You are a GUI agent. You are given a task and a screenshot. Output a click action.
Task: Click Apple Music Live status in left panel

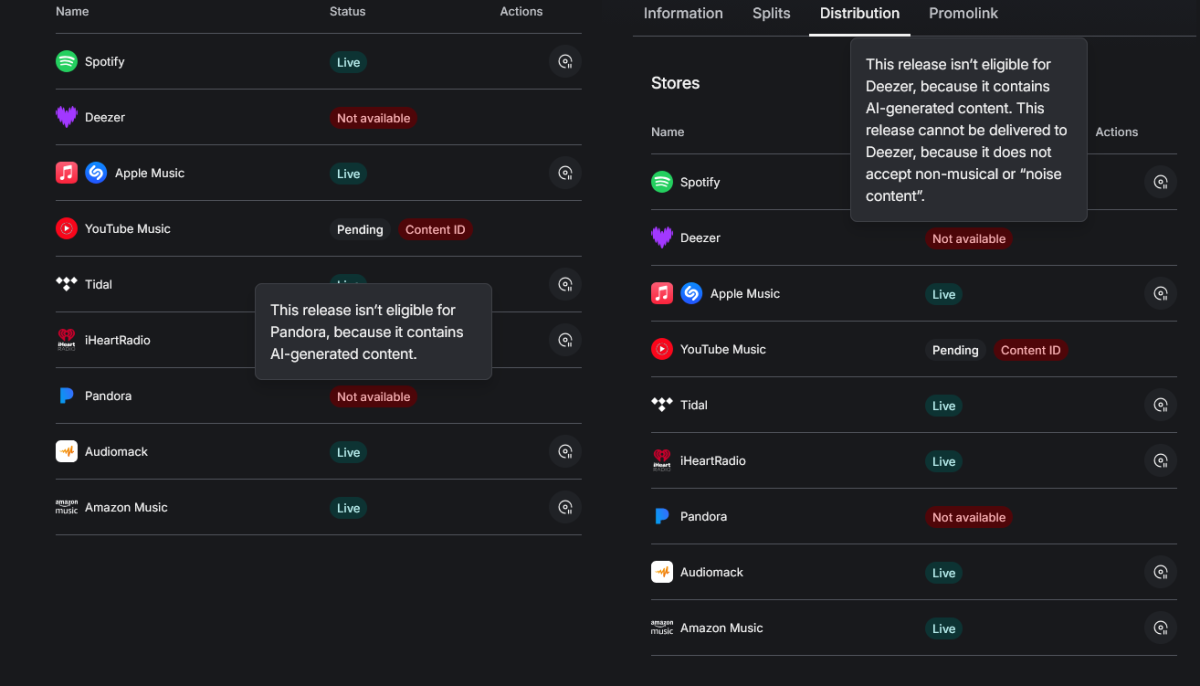coord(348,174)
